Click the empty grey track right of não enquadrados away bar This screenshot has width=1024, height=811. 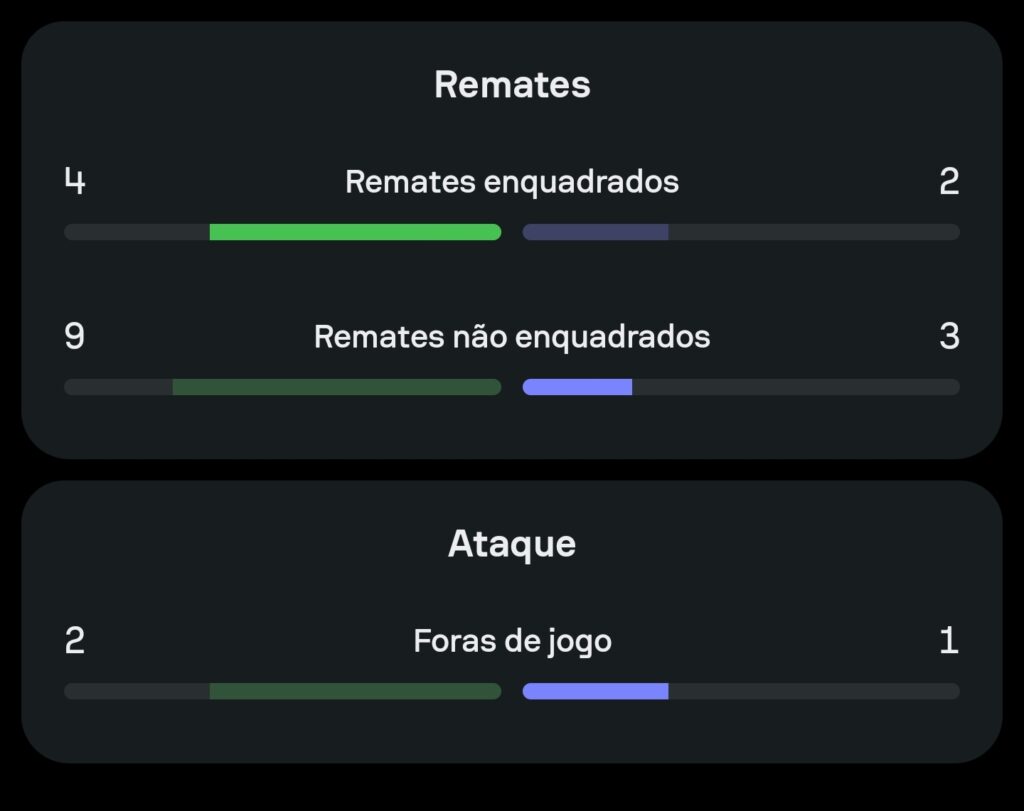[796, 387]
